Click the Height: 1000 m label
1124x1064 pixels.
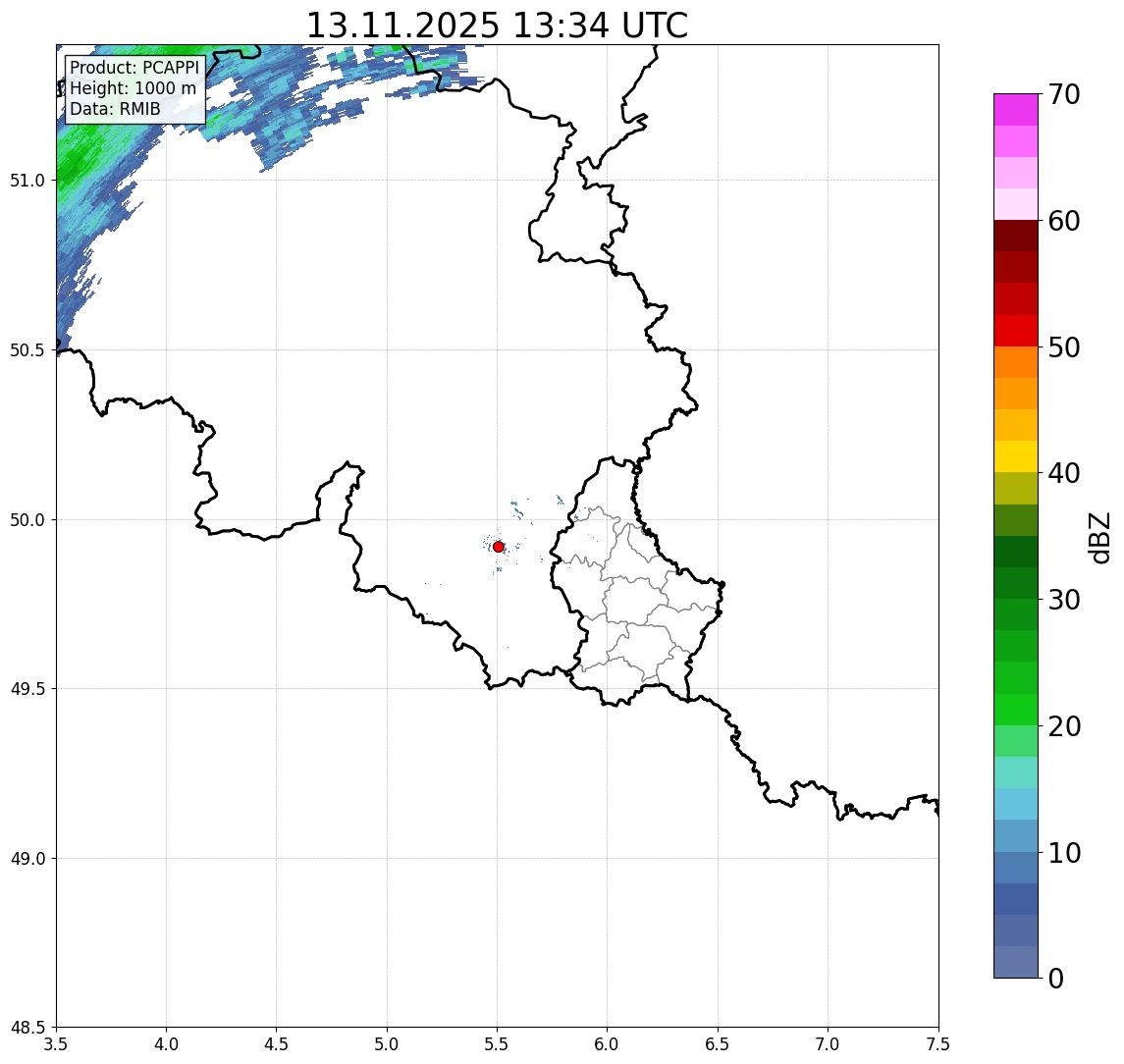click(x=133, y=88)
